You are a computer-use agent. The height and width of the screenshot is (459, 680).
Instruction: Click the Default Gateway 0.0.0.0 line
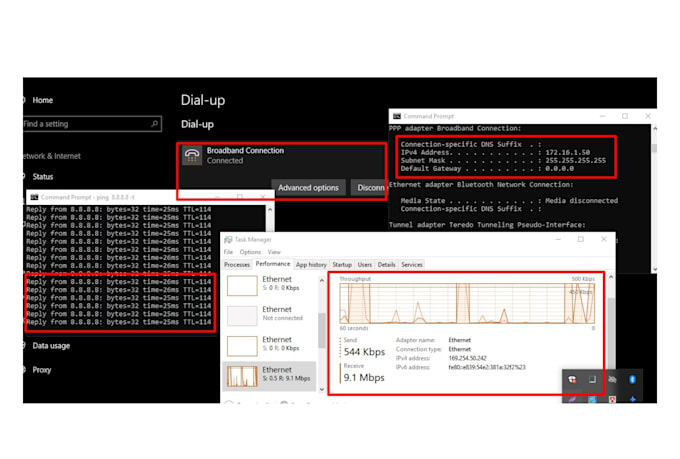tap(487, 169)
